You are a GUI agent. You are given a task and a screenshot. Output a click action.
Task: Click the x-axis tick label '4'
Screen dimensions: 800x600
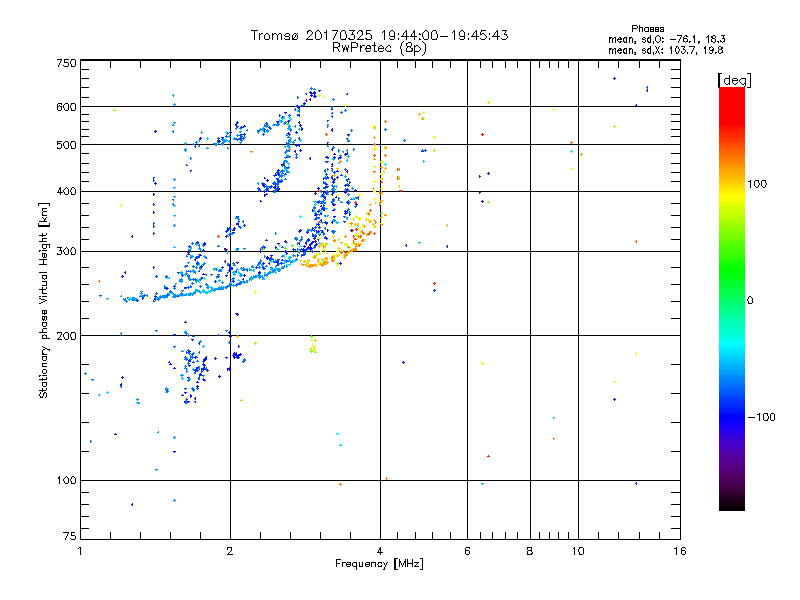pos(380,551)
